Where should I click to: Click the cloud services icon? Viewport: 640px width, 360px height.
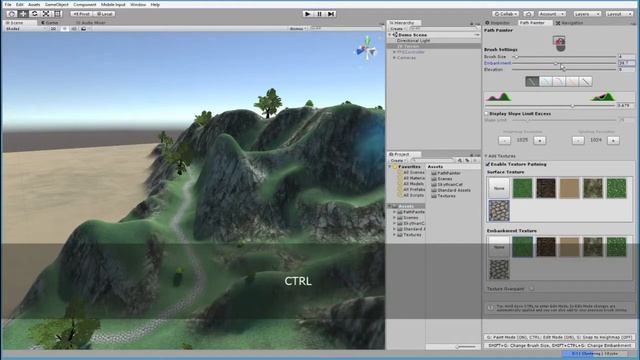(528, 14)
